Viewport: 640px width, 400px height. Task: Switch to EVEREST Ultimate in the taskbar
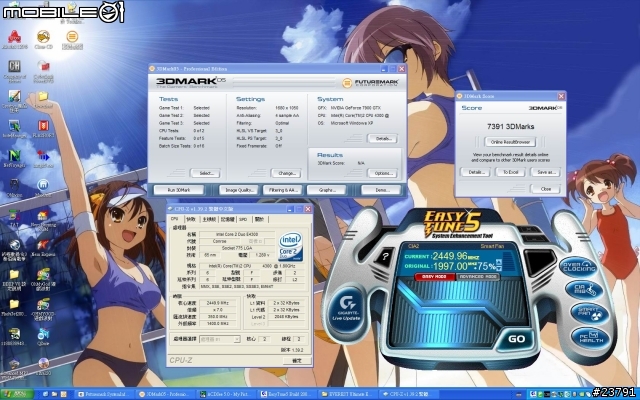[349, 394]
